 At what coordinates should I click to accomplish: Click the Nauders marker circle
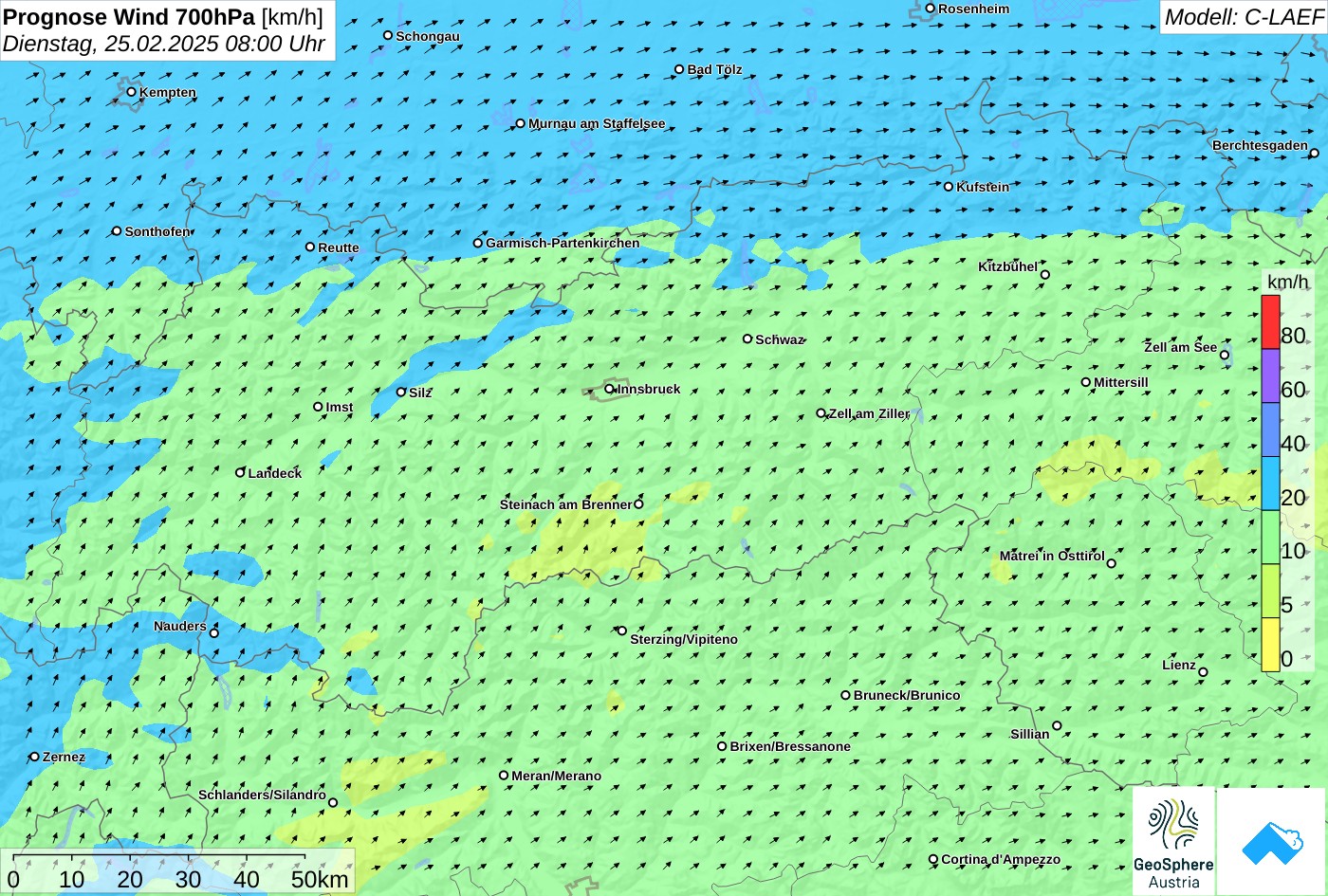[214, 633]
